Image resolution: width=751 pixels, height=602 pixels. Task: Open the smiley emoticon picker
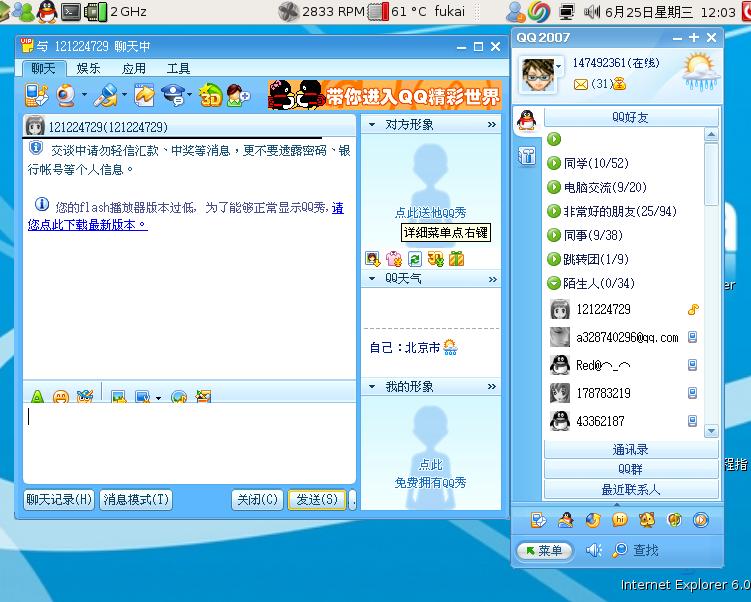[x=61, y=397]
